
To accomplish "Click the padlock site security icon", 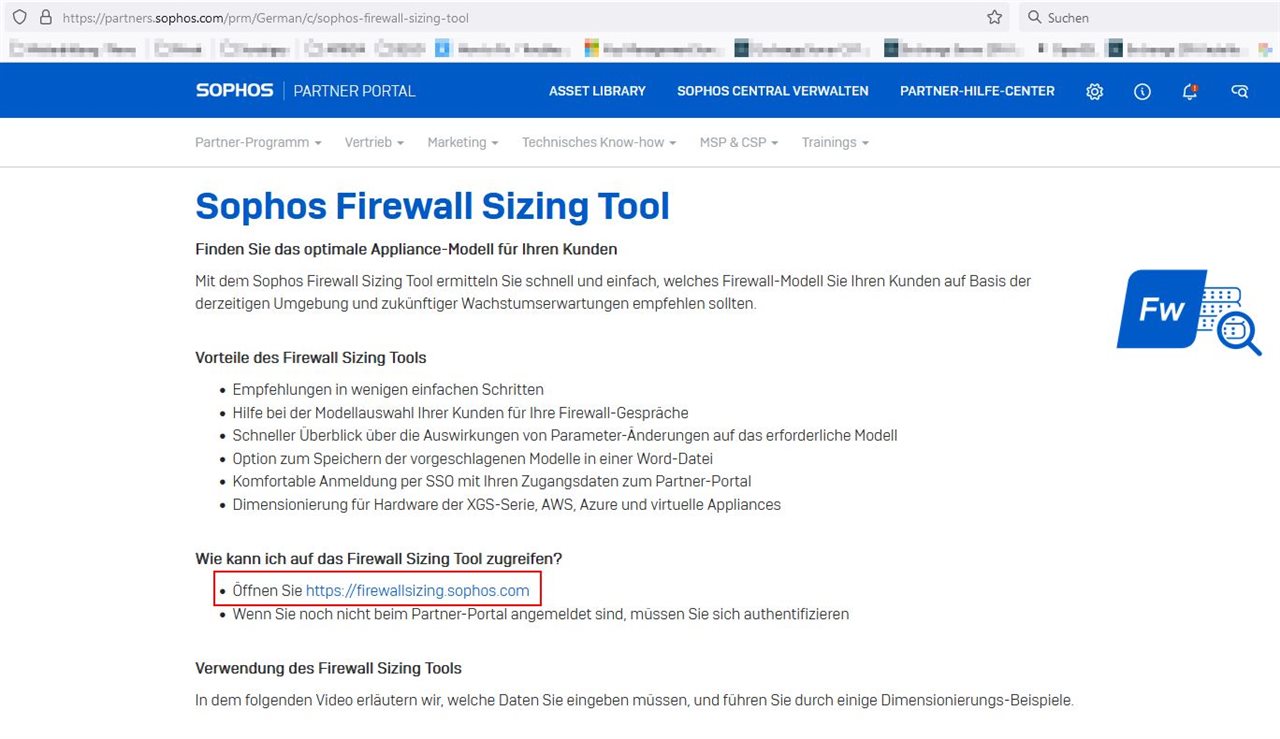I will 45,17.
